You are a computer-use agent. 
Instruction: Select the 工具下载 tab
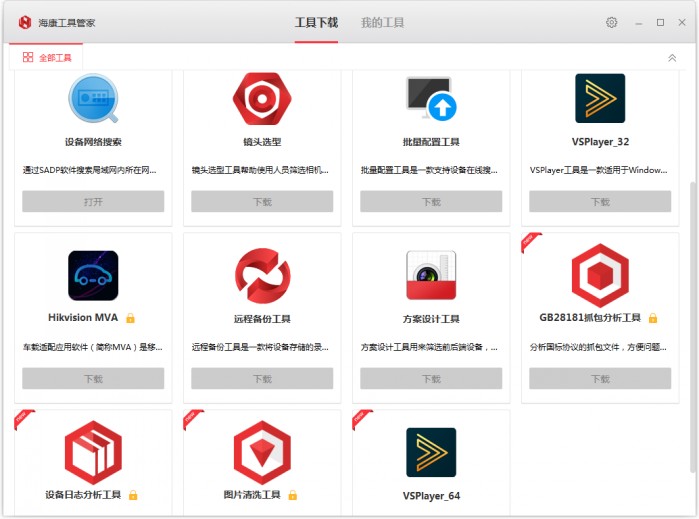tap(316, 22)
